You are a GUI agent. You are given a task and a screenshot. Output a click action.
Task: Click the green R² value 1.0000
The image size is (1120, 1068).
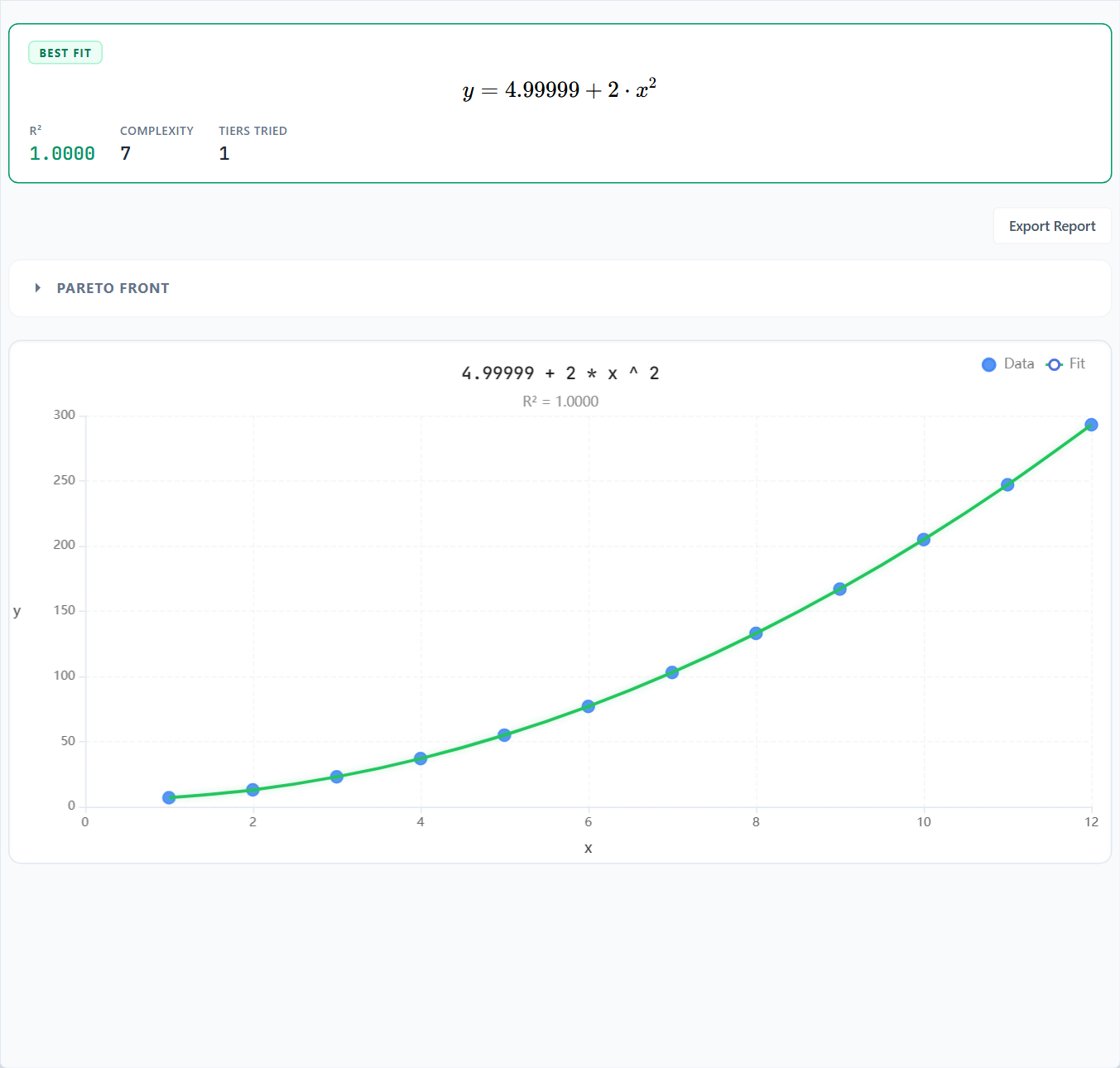[62, 154]
